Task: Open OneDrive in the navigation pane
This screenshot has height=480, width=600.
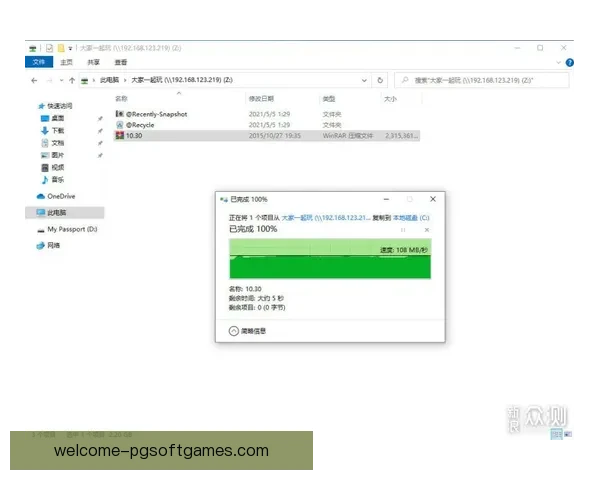Action: coord(61,196)
